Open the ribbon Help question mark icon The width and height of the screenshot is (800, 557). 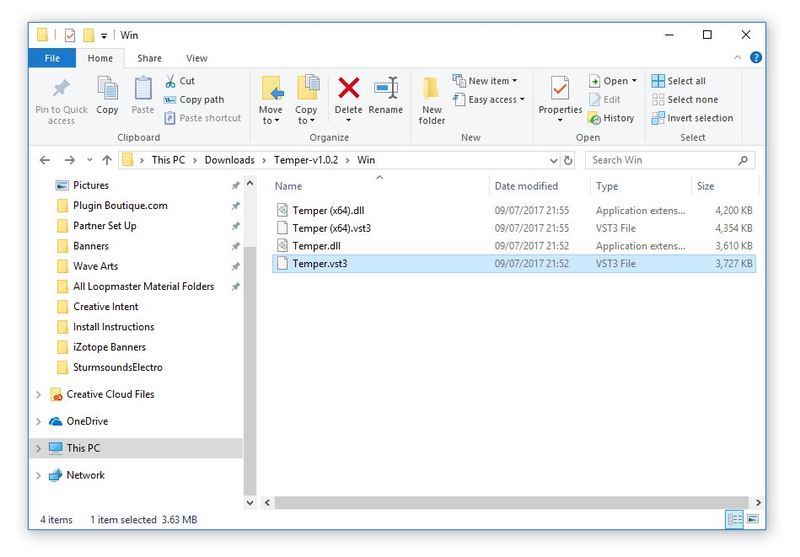click(756, 58)
